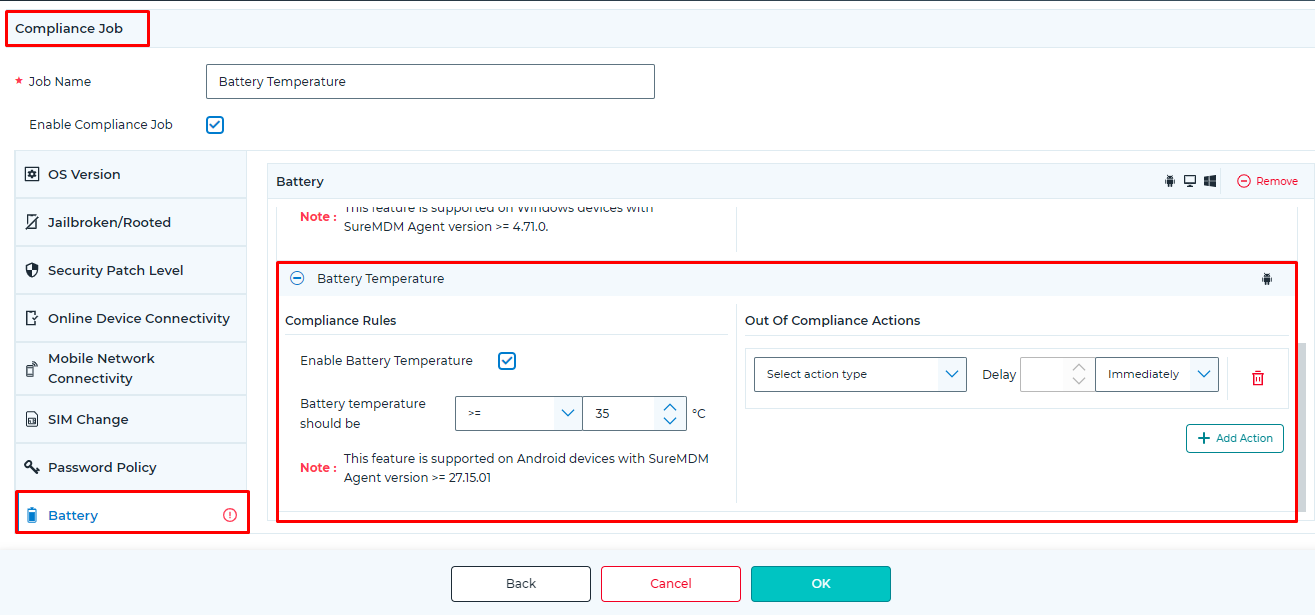This screenshot has width=1315, height=615.
Task: Increment the temperature value with the up stepper
Action: [x=669, y=405]
